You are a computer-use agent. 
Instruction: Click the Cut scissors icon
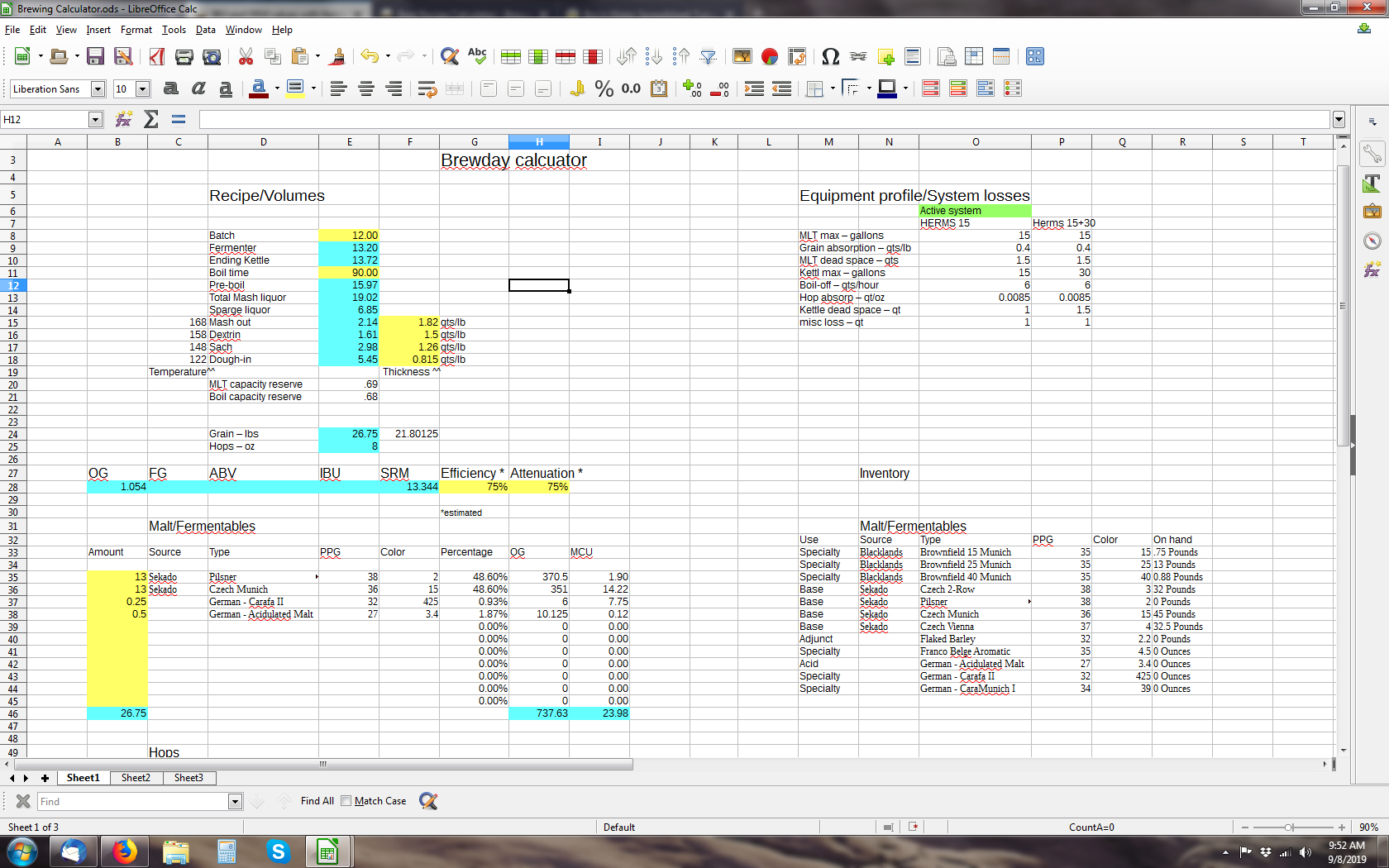(x=246, y=56)
